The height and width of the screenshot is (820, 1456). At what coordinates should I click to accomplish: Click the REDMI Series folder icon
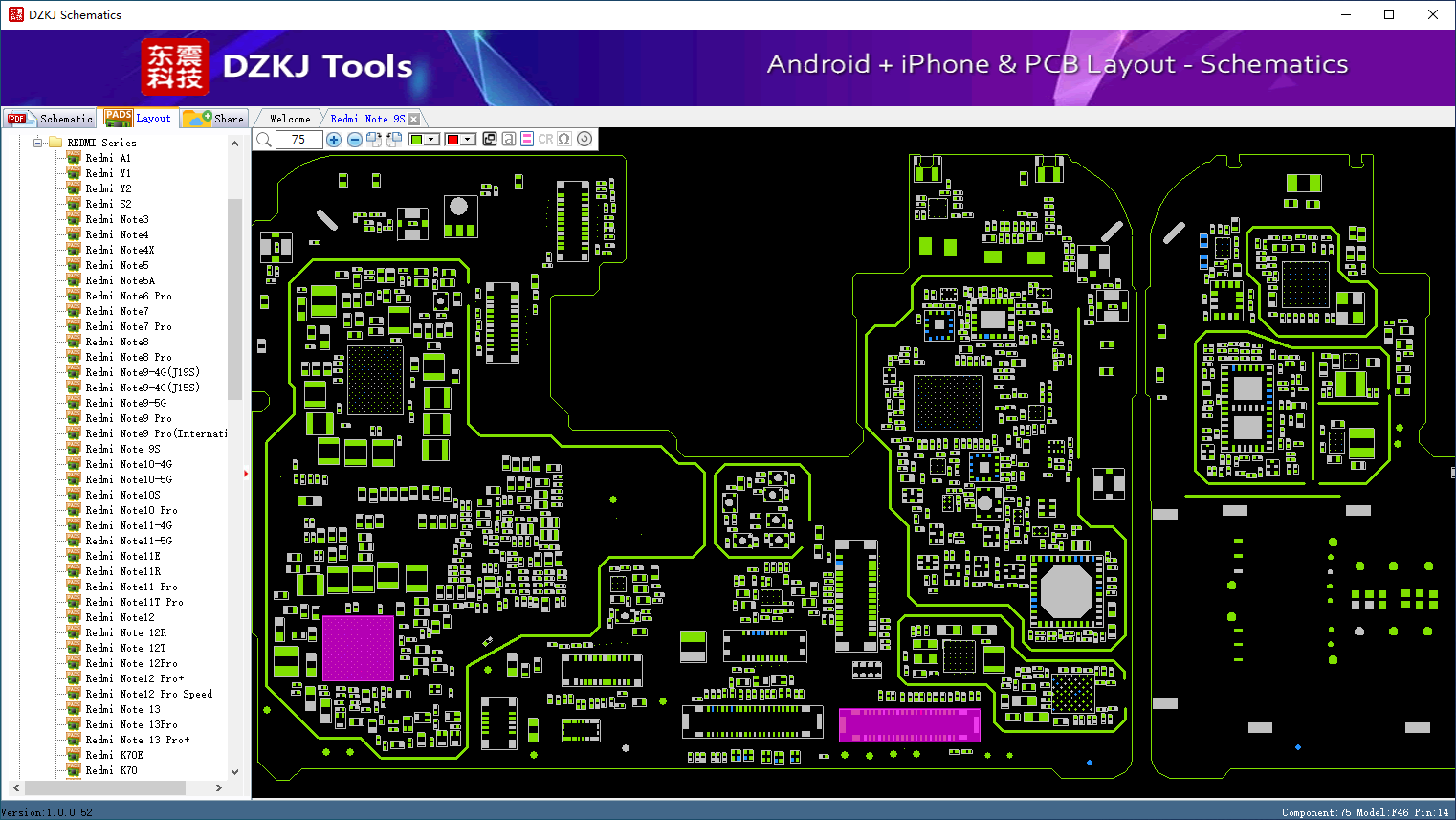[x=55, y=143]
